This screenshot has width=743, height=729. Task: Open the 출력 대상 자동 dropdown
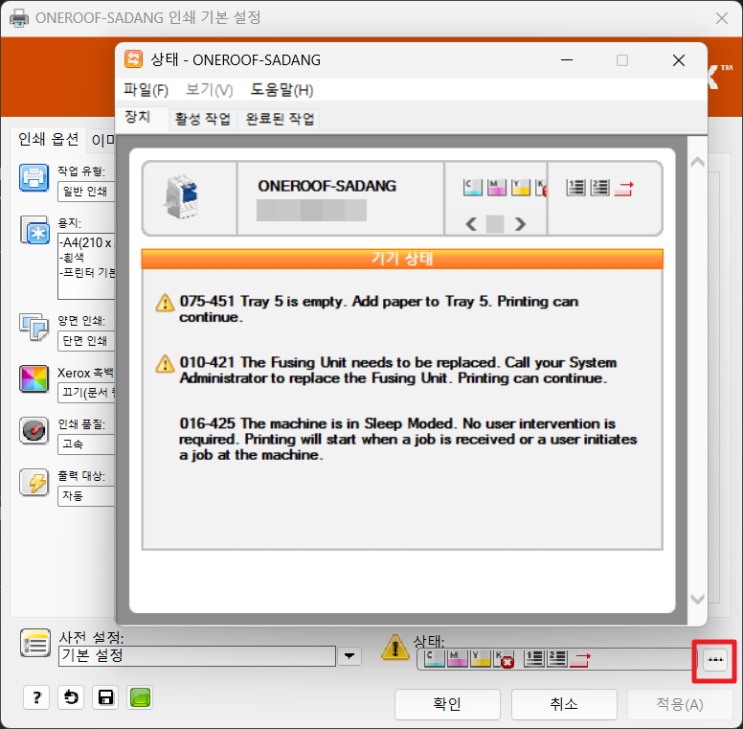pyautogui.click(x=86, y=496)
